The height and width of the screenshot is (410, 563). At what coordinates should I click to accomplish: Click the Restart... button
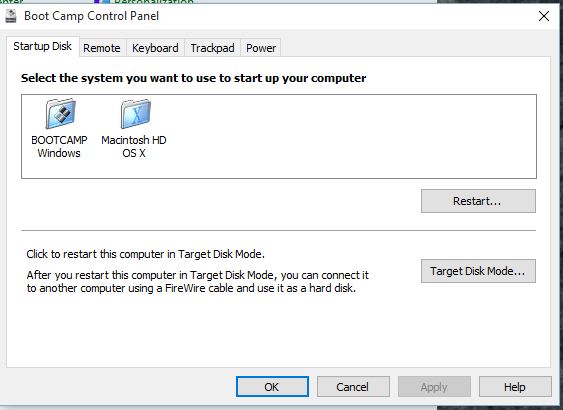[478, 201]
